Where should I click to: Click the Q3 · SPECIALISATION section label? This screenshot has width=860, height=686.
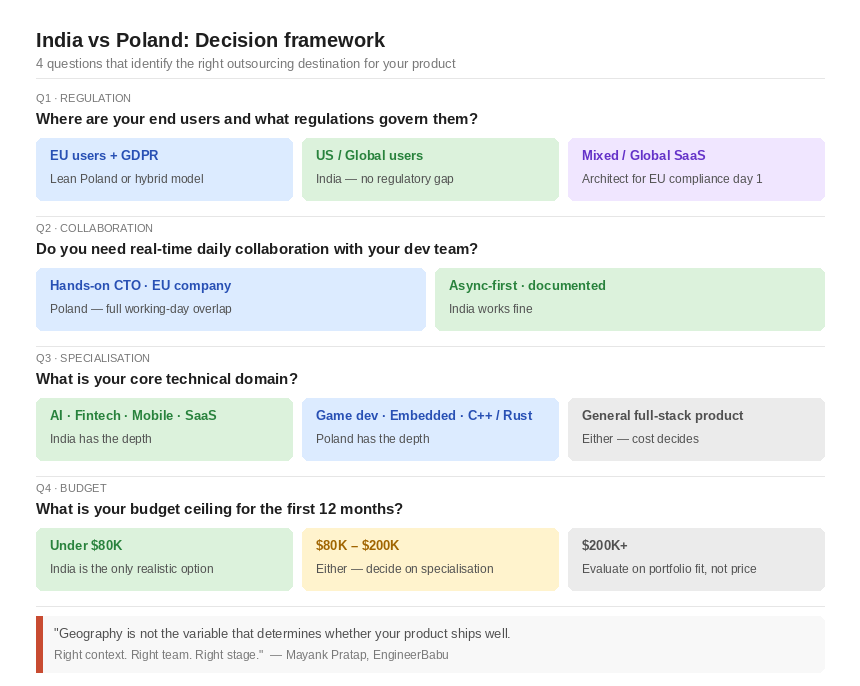93,358
